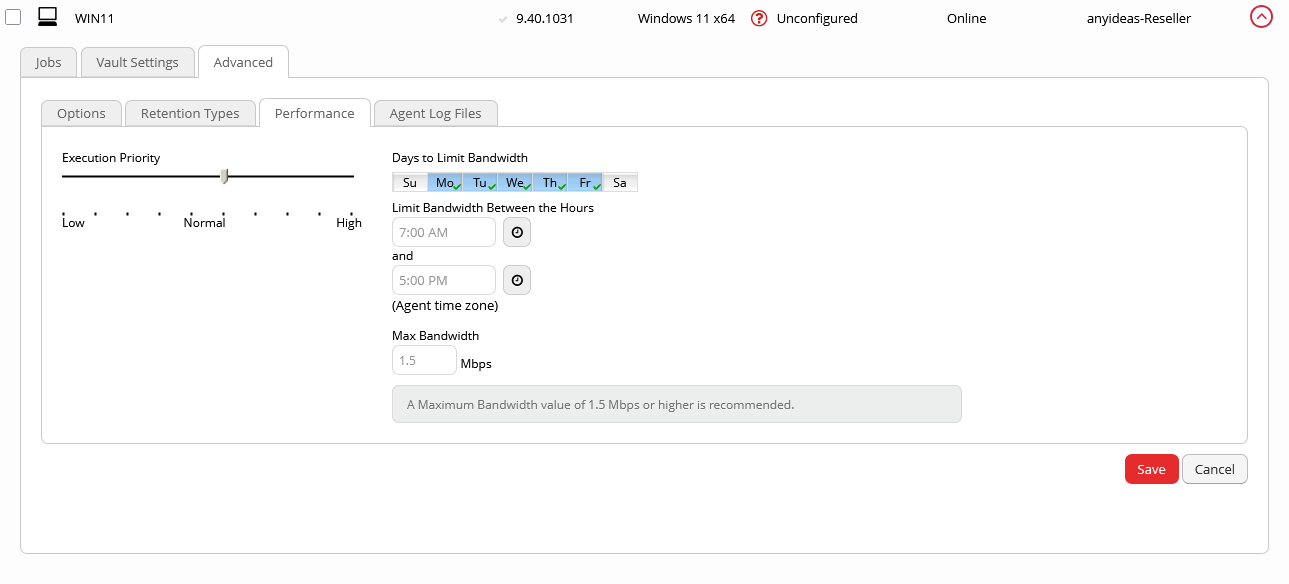
Task: Select the WIN11 row checkbox
Action: pyautogui.click(x=13, y=18)
